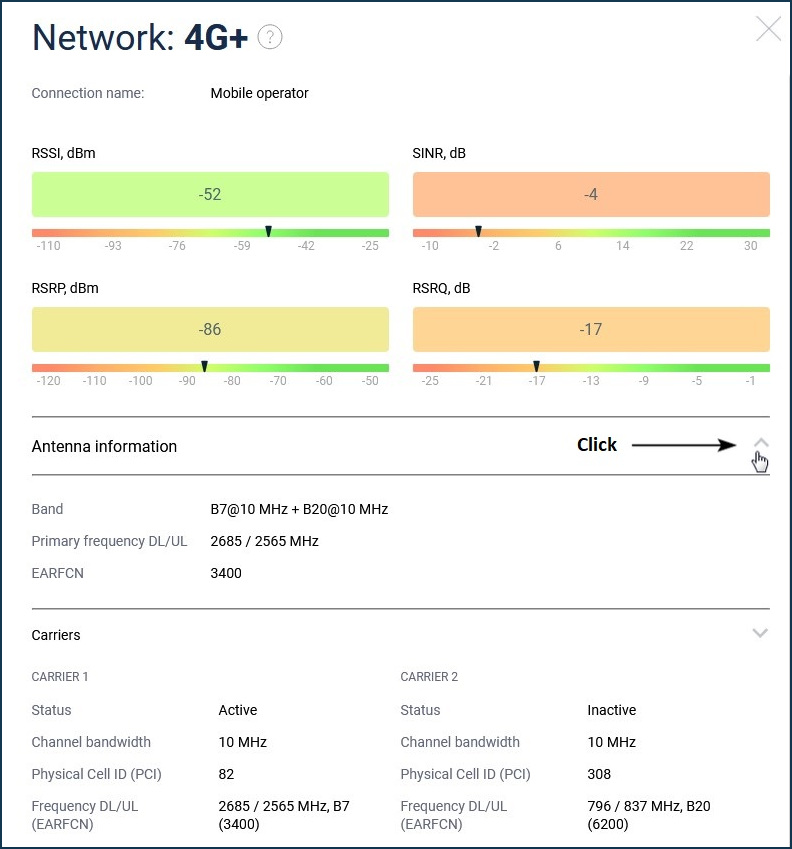Screen dimensions: 792x849
Task: Click the CARRIER 1 heading
Action: coord(60,677)
